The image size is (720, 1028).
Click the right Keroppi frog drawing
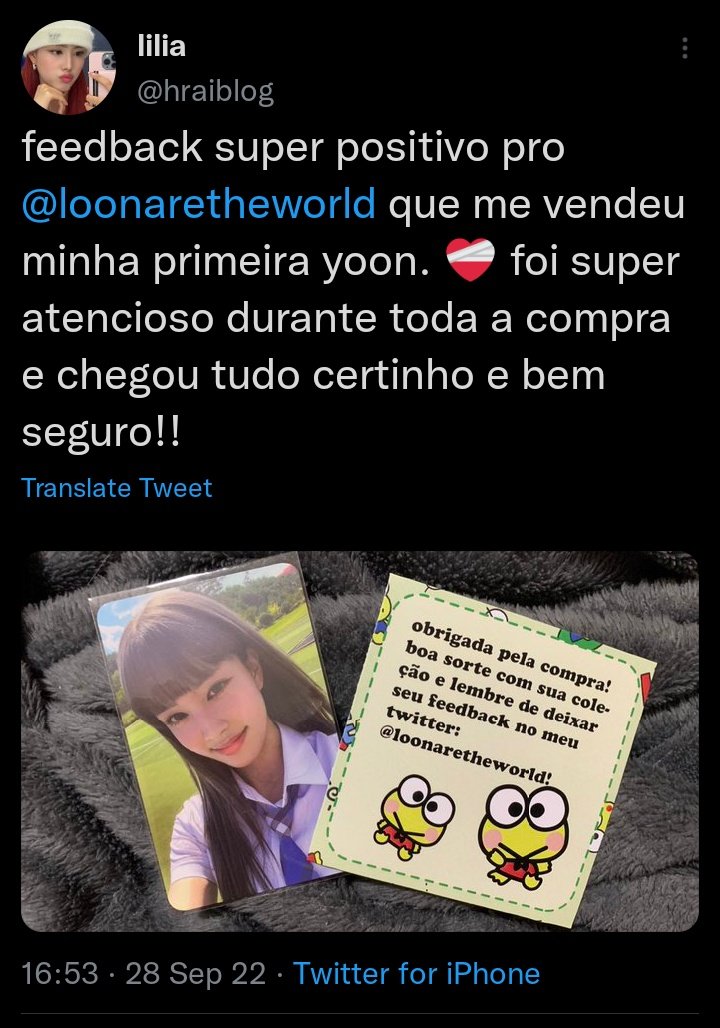click(523, 833)
